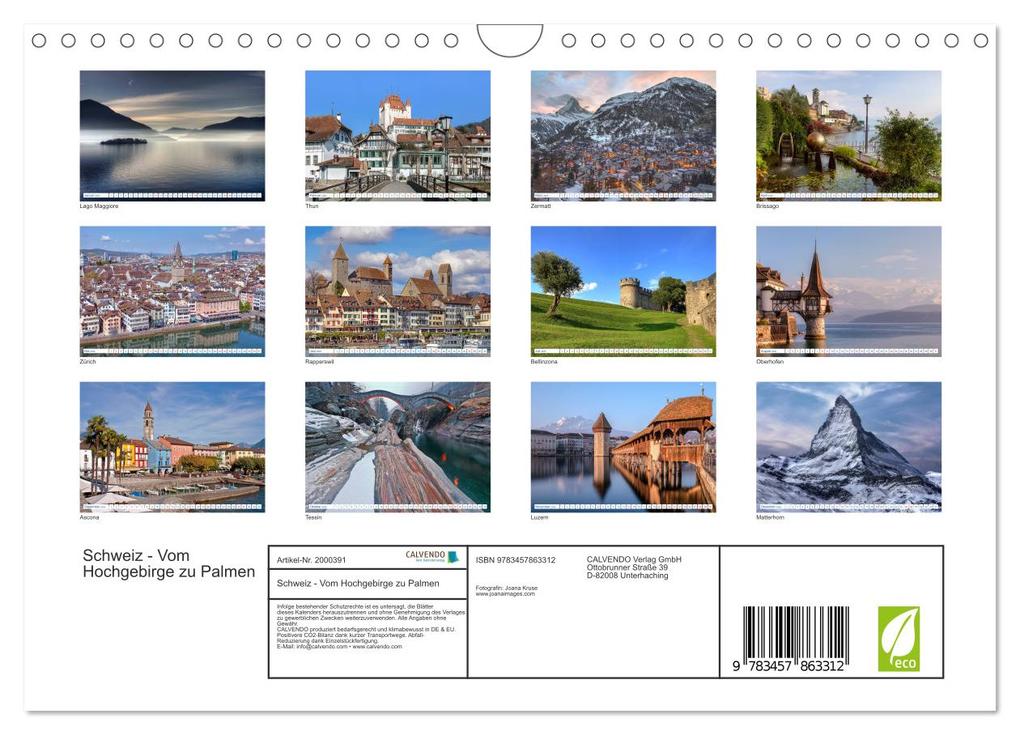Open the Thun castle photo
The width and height of the screenshot is (1020, 735).
[x=397, y=135]
